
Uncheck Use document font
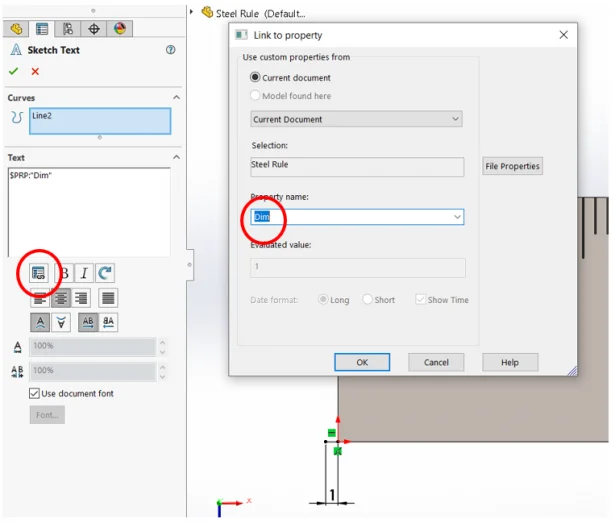[35, 394]
